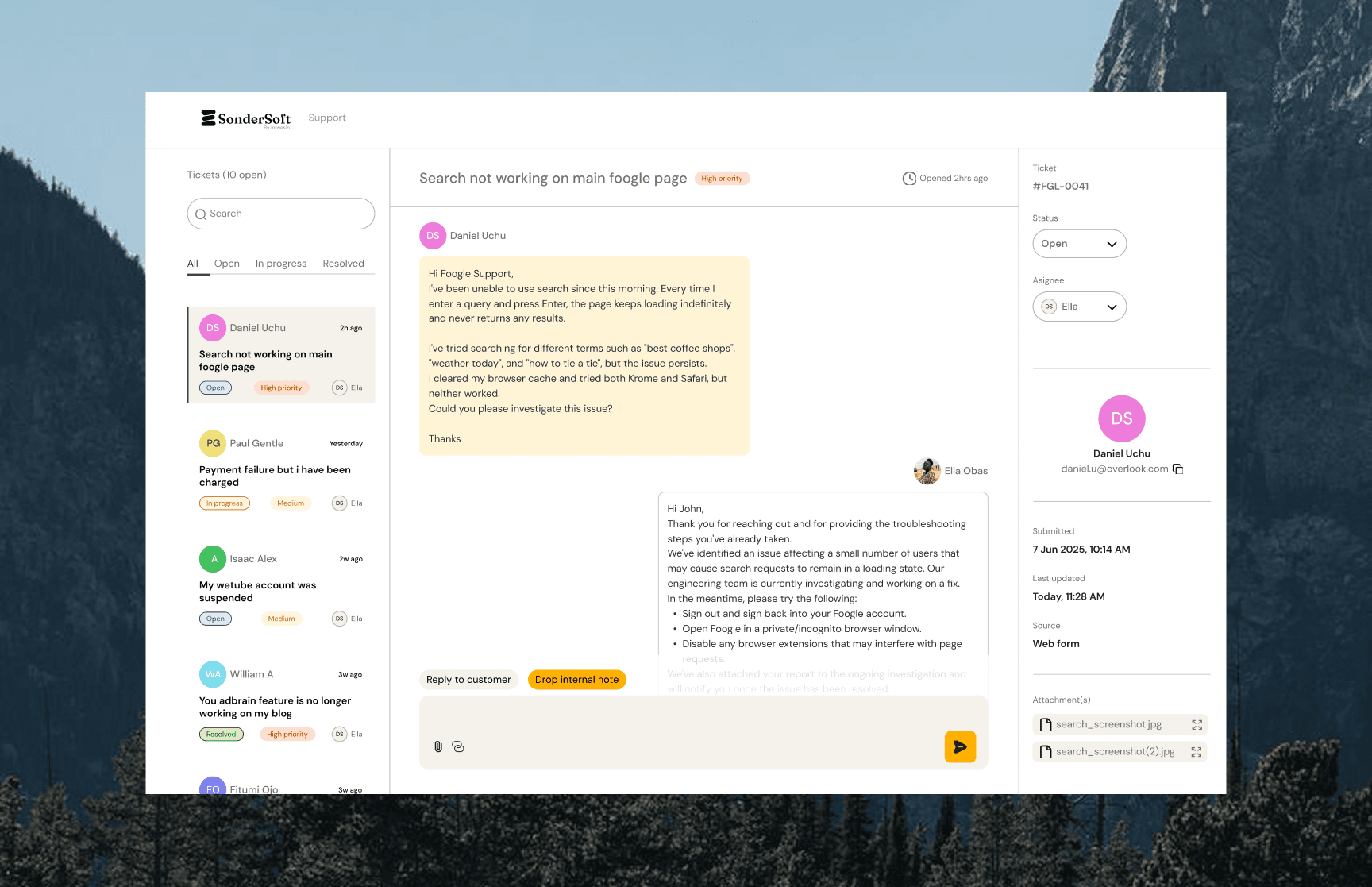
Task: Click email daniel.u@overlook.com
Action: pyautogui.click(x=1115, y=469)
